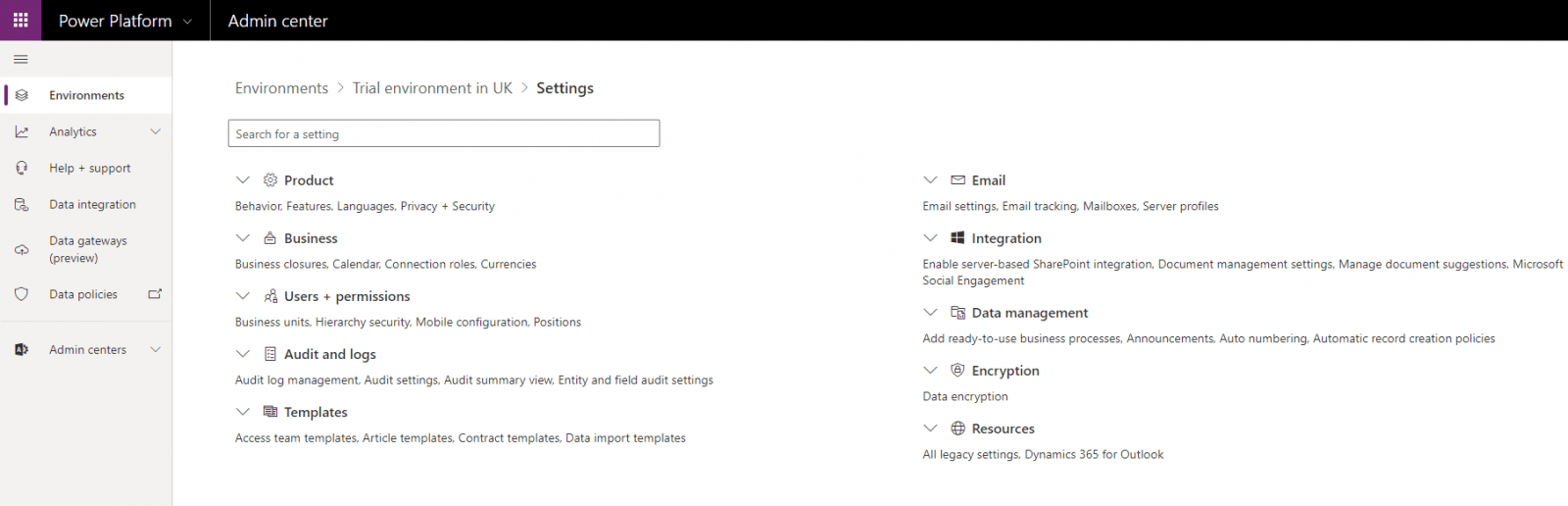Open Data integration in sidebar
This screenshot has width=1568, height=506.
click(86, 204)
